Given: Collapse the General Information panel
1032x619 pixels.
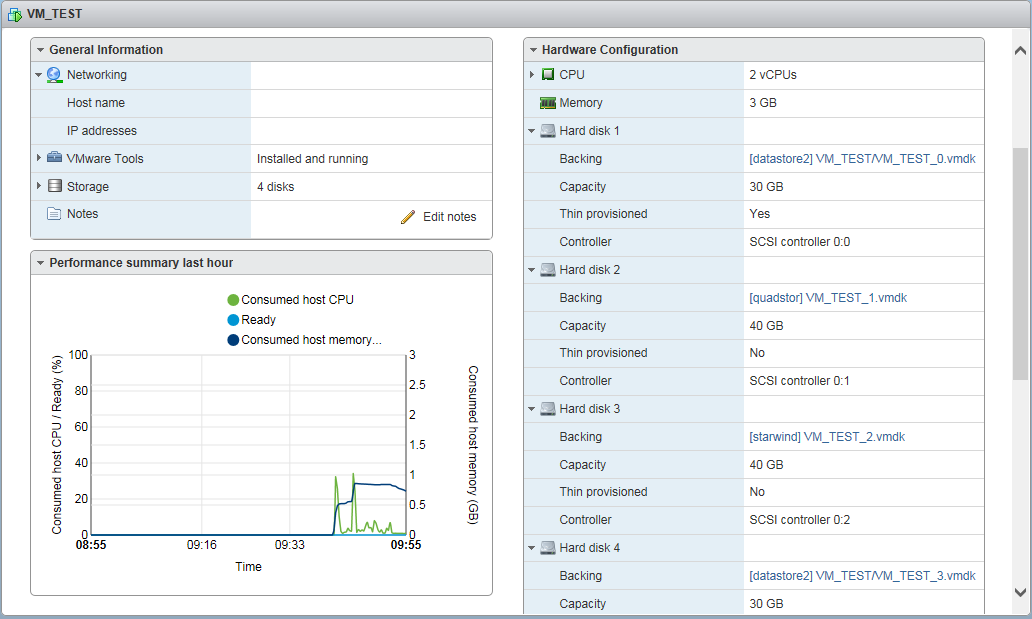Looking at the screenshot, I should pos(40,50).
